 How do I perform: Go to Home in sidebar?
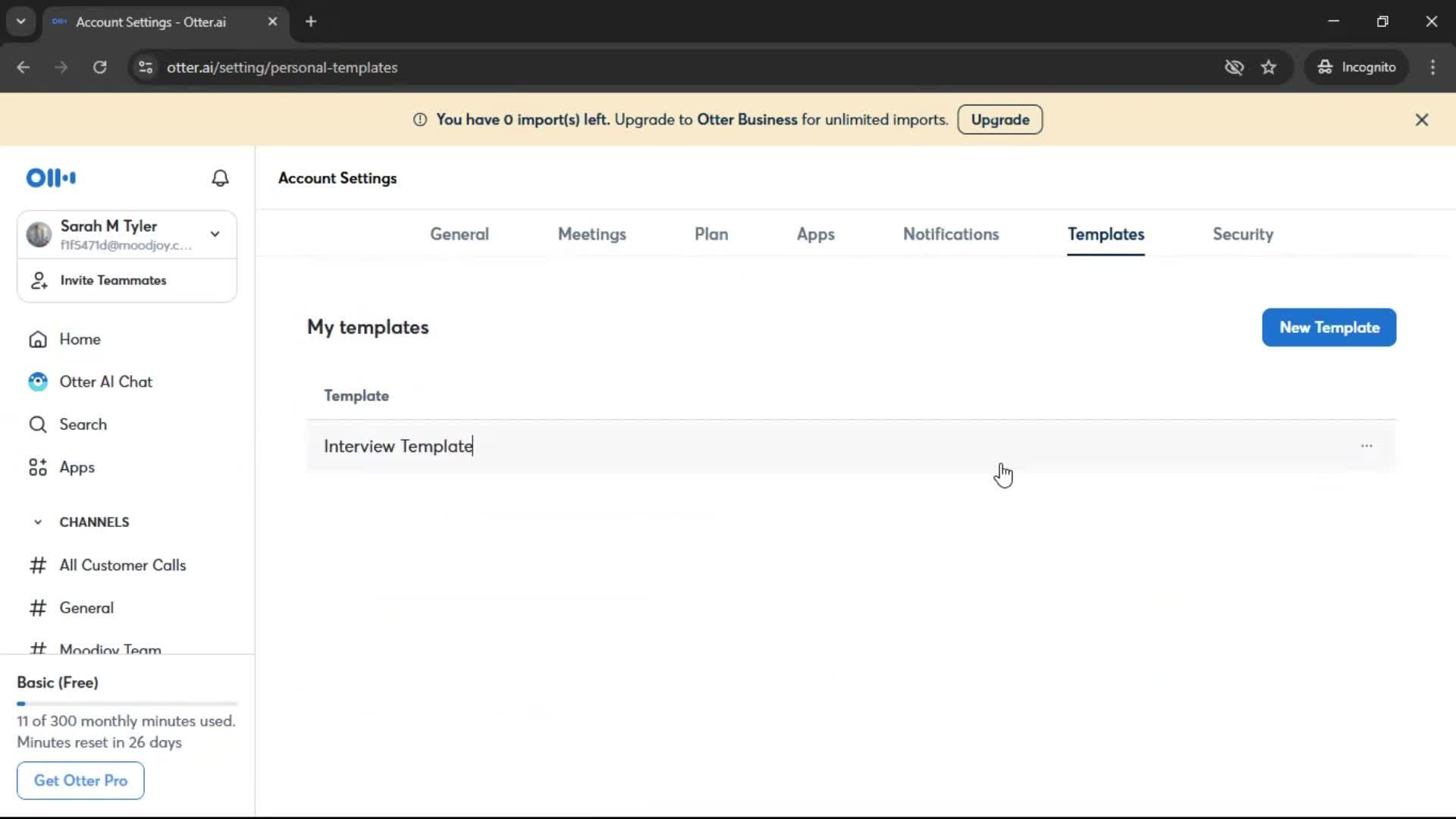[x=80, y=339]
